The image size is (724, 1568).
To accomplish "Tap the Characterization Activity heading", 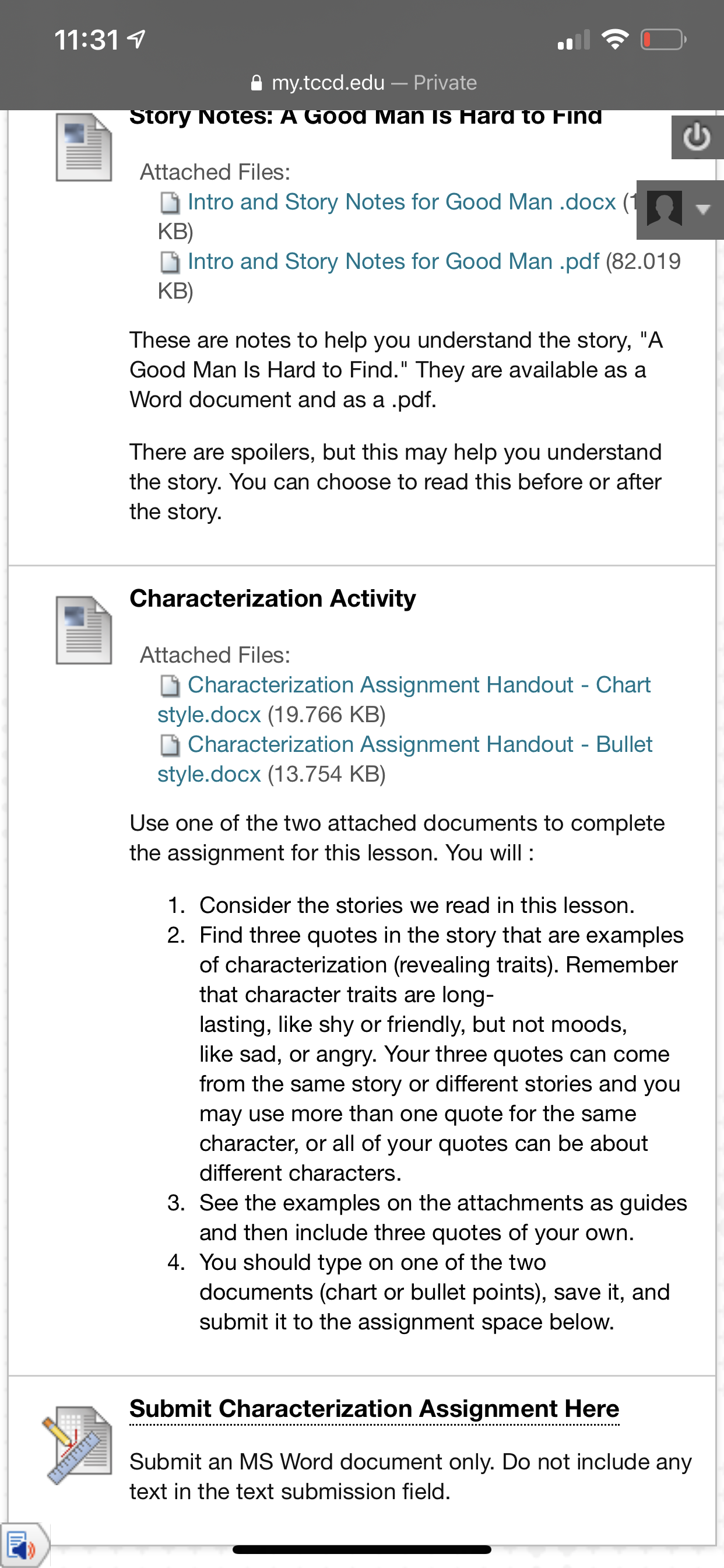I will [273, 598].
